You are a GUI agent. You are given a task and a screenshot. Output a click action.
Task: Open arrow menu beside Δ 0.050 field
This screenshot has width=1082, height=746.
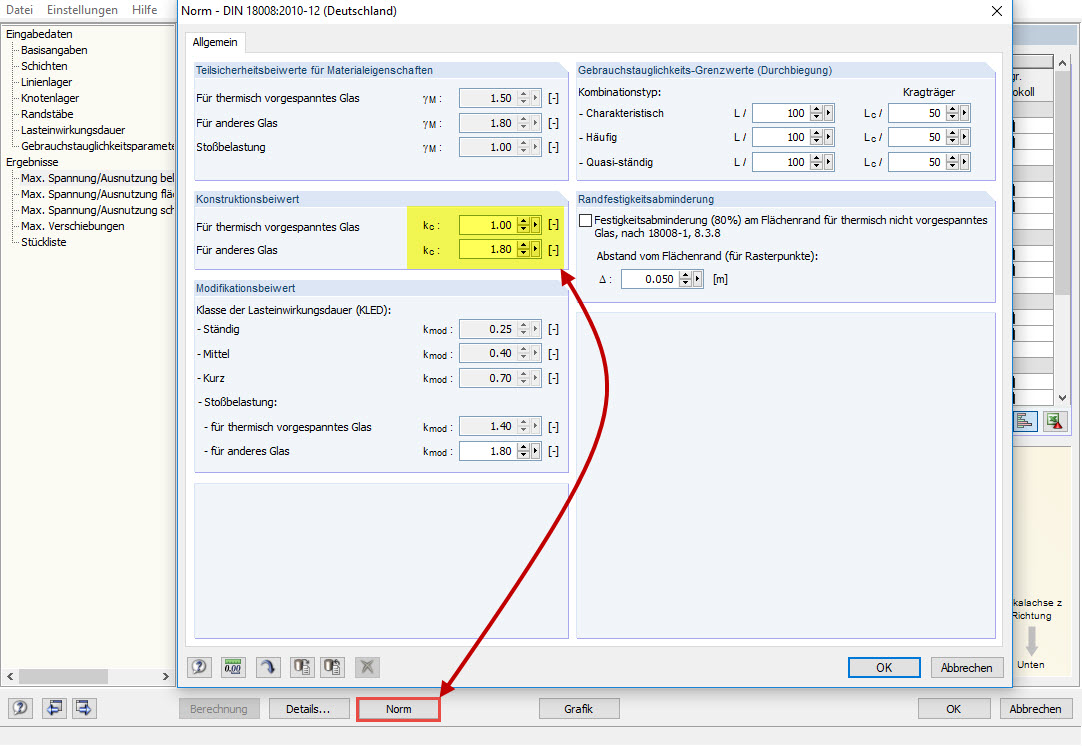pyautogui.click(x=697, y=279)
